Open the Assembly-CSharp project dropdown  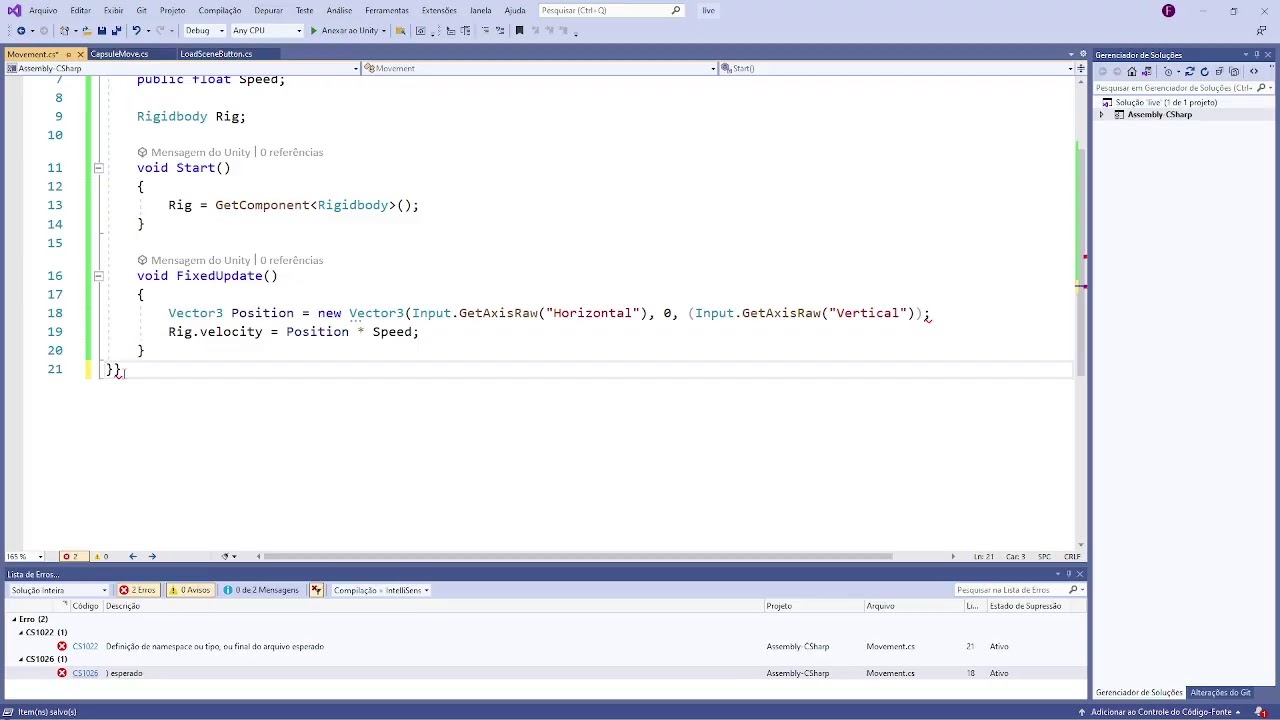pyautogui.click(x=182, y=68)
